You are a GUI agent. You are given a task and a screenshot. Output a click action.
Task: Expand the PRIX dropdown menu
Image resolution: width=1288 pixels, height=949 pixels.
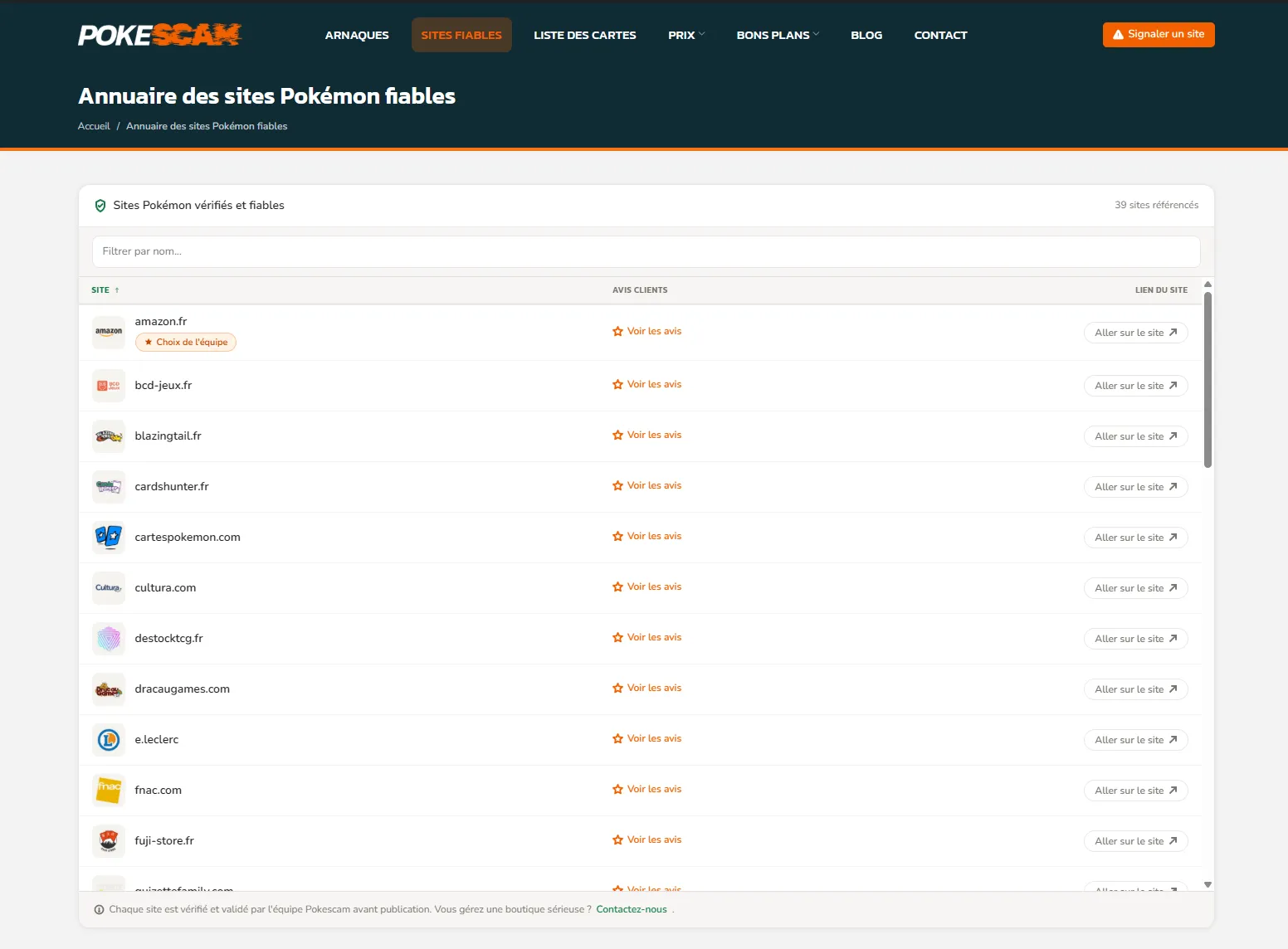point(685,35)
